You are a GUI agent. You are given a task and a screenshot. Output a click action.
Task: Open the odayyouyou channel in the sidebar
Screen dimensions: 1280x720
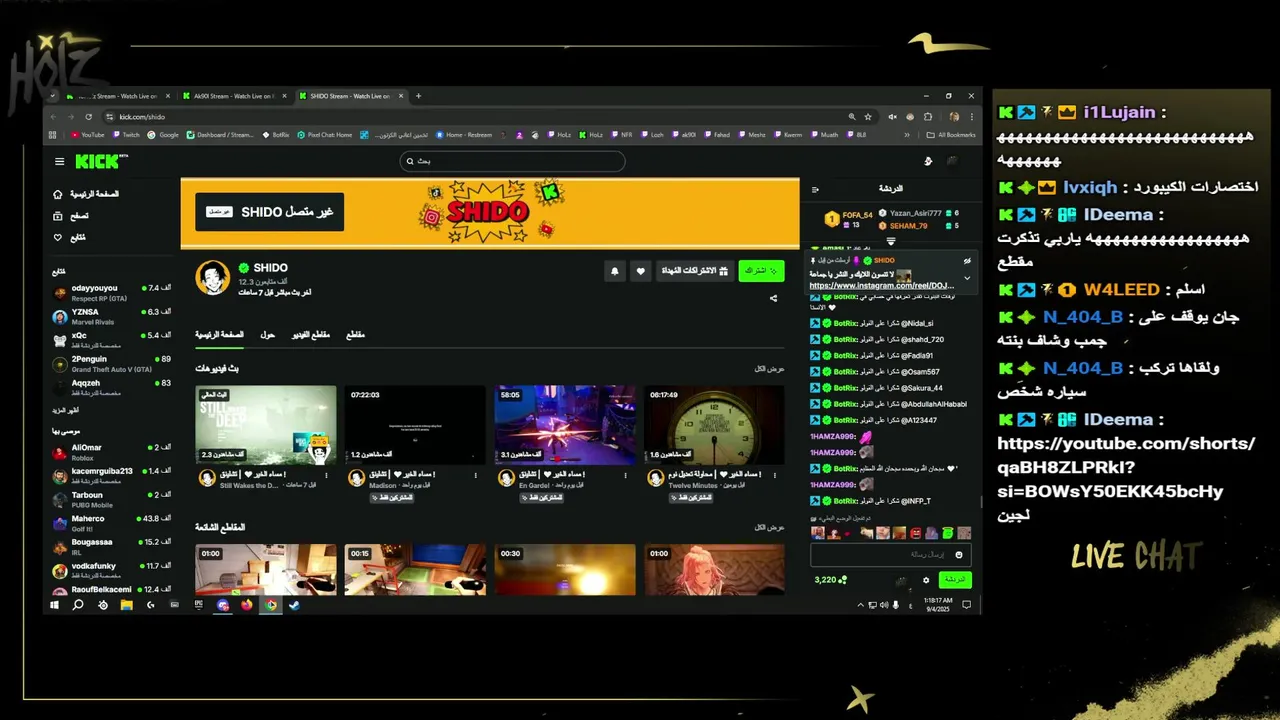click(x=112, y=293)
